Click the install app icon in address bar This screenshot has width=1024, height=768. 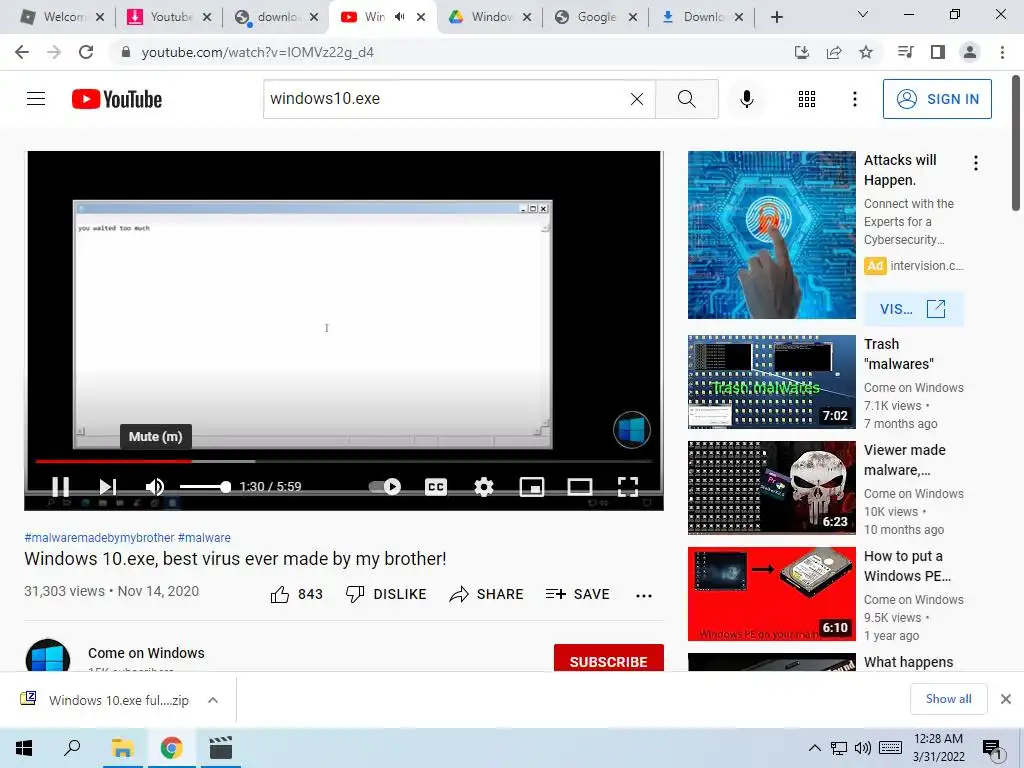point(802,52)
